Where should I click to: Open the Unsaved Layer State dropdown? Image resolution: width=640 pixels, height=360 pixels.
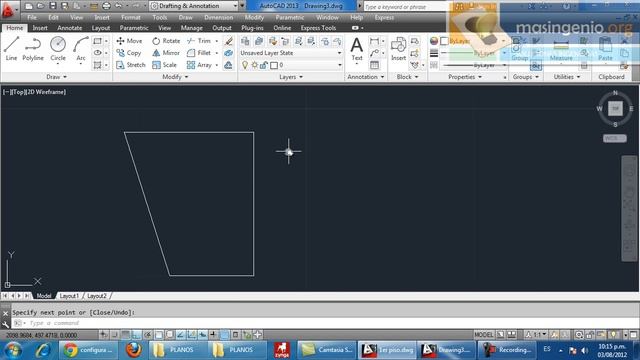point(339,53)
